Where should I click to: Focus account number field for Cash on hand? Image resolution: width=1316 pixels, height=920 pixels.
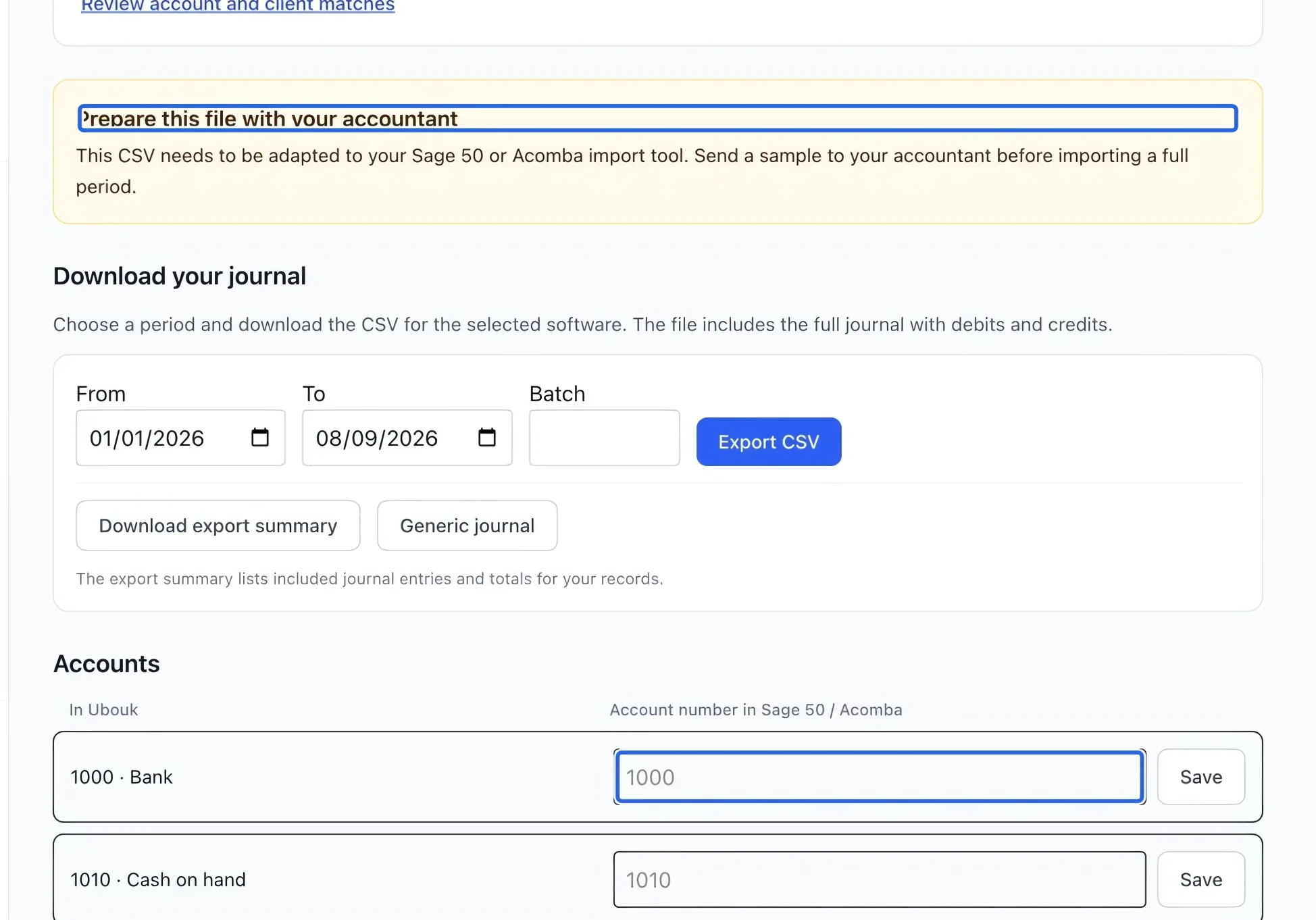880,879
